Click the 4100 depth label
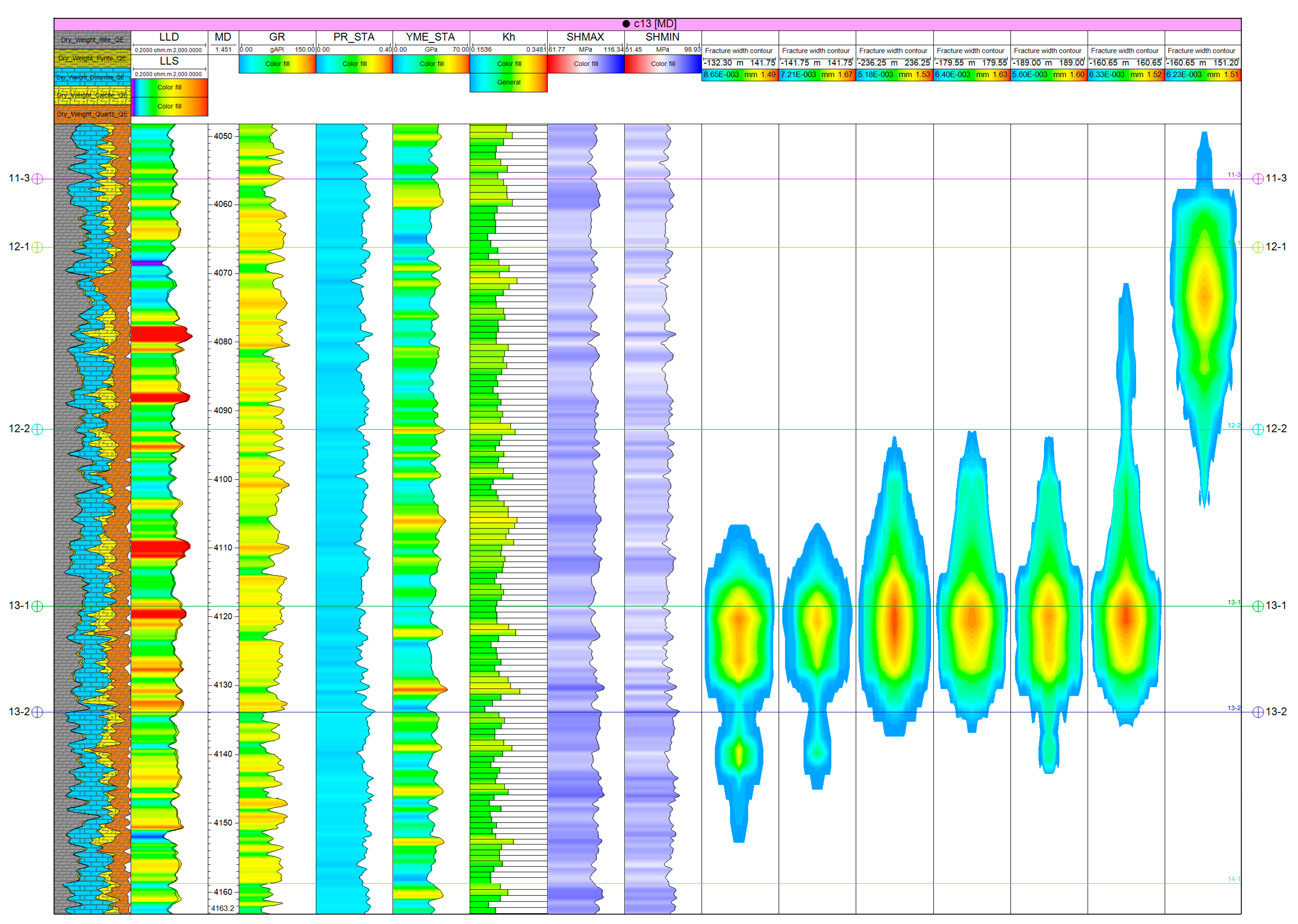 [x=223, y=480]
